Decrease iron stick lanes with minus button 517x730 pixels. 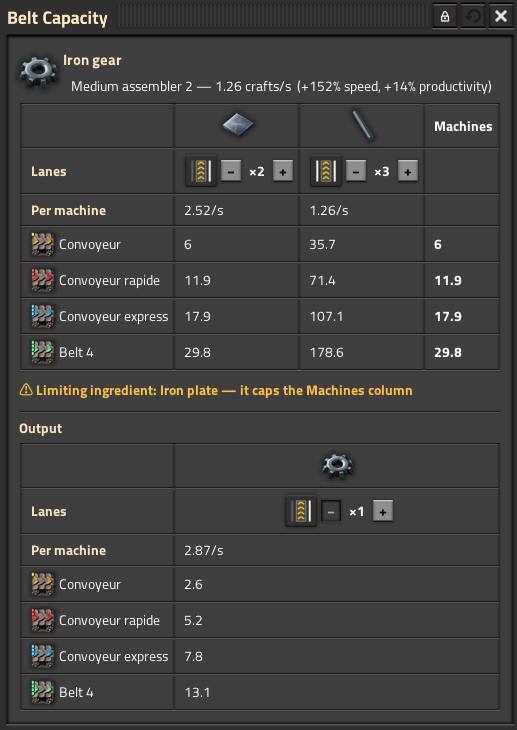tap(356, 171)
